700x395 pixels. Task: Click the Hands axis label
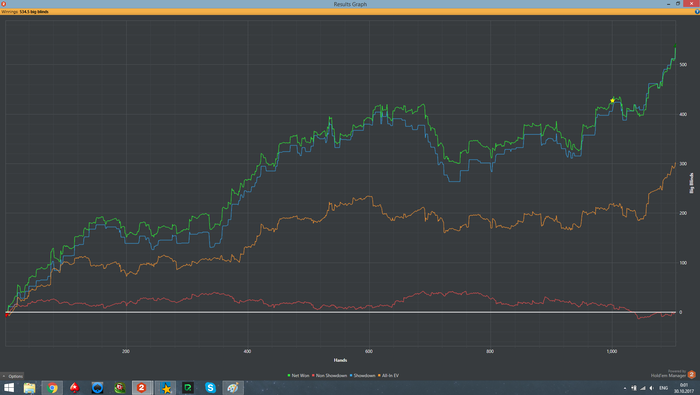click(340, 360)
